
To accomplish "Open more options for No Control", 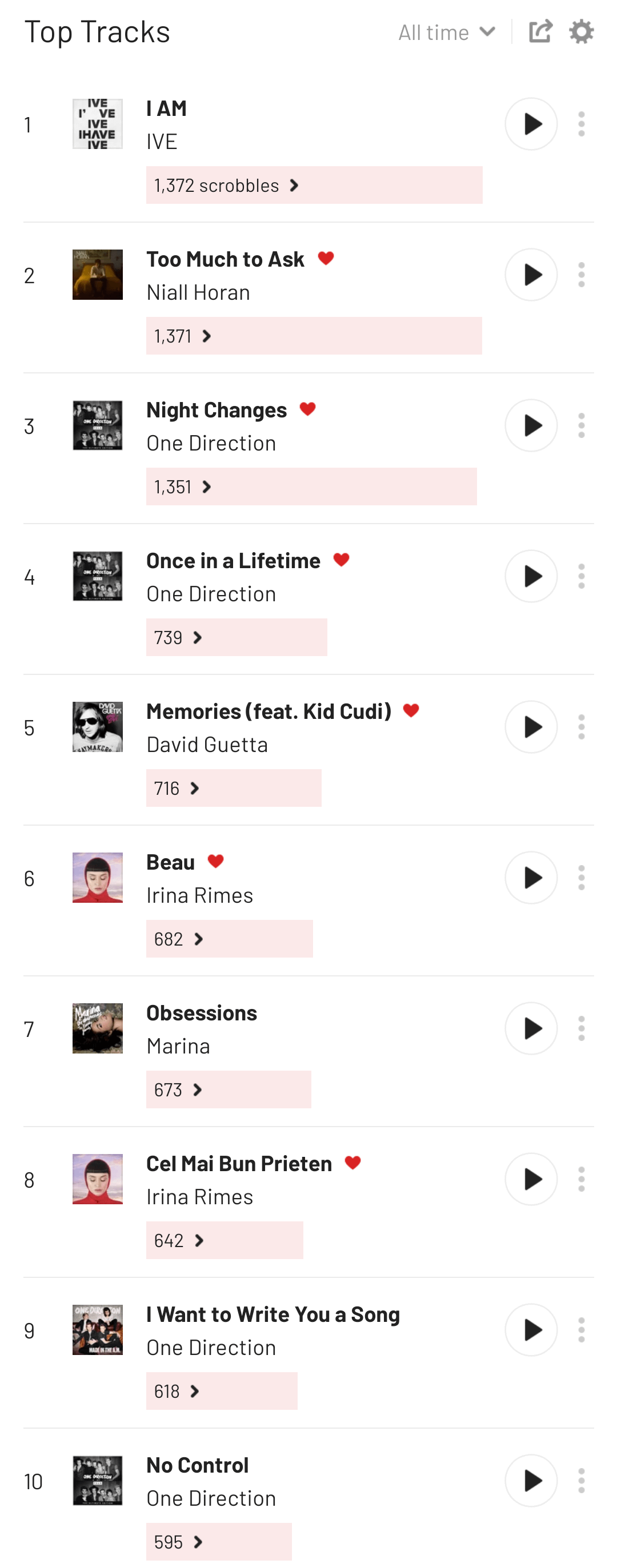I will point(581,1480).
